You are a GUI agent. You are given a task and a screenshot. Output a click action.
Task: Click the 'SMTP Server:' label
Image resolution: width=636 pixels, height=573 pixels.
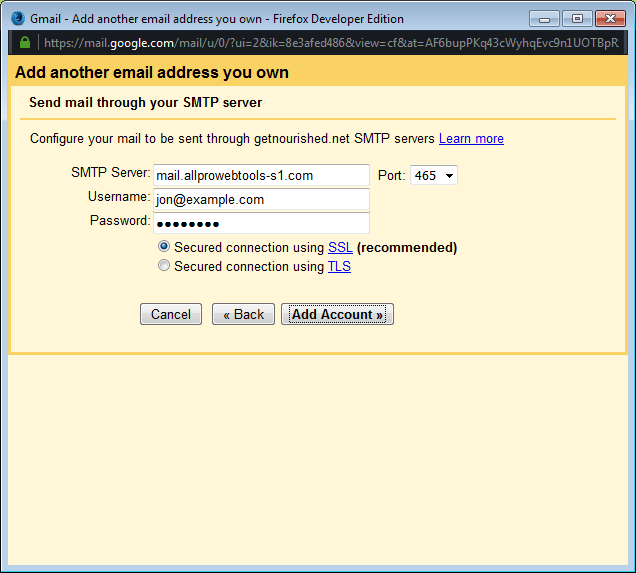click(x=111, y=173)
